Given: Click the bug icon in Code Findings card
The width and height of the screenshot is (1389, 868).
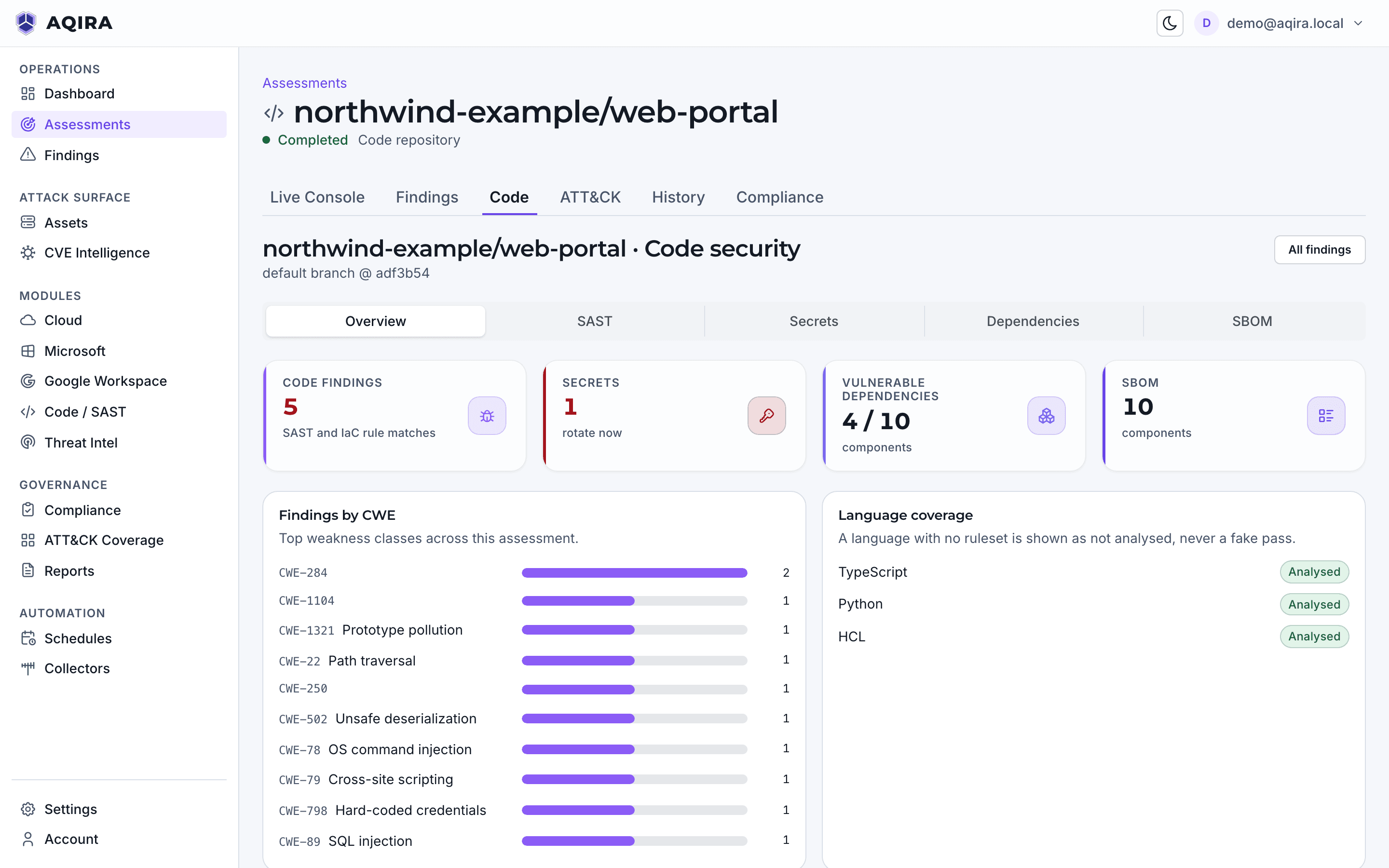Looking at the screenshot, I should 487,416.
